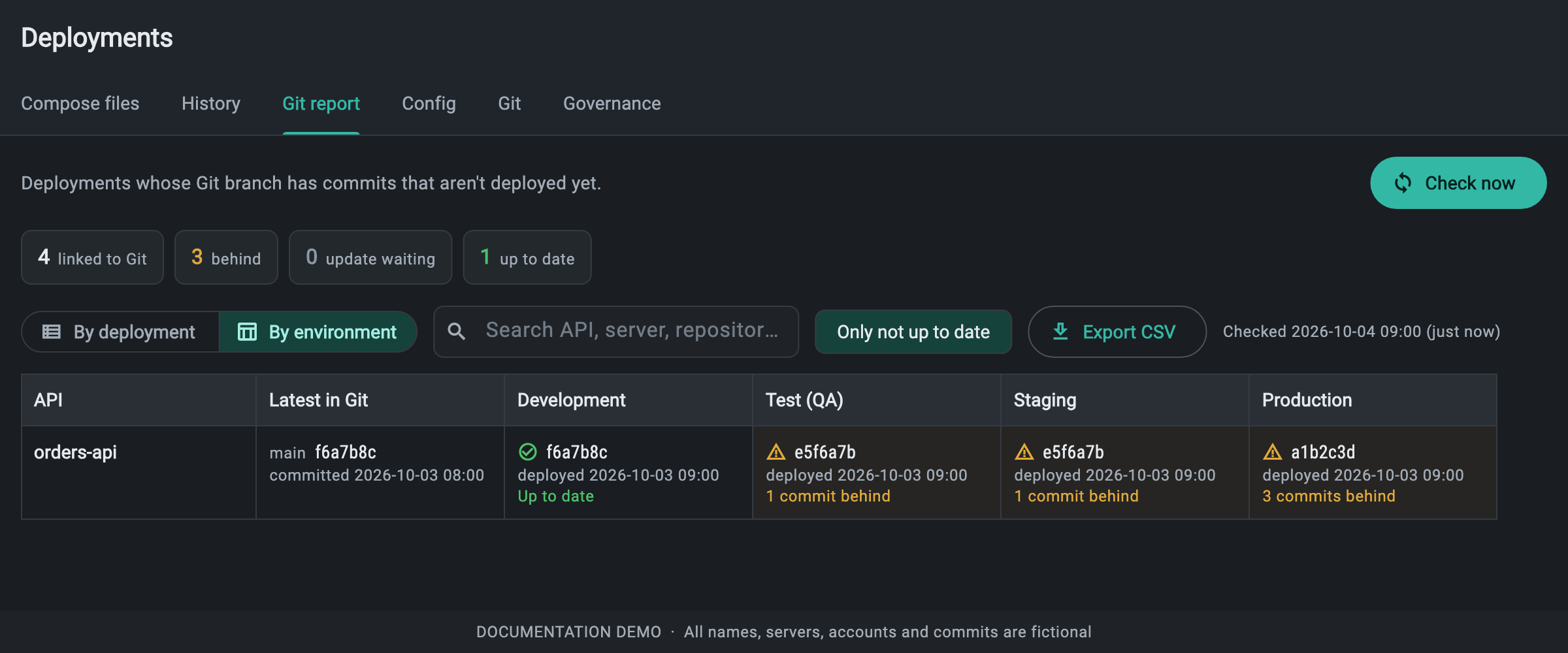1568x653 pixels.
Task: Switch to the Config tab
Action: click(x=429, y=103)
